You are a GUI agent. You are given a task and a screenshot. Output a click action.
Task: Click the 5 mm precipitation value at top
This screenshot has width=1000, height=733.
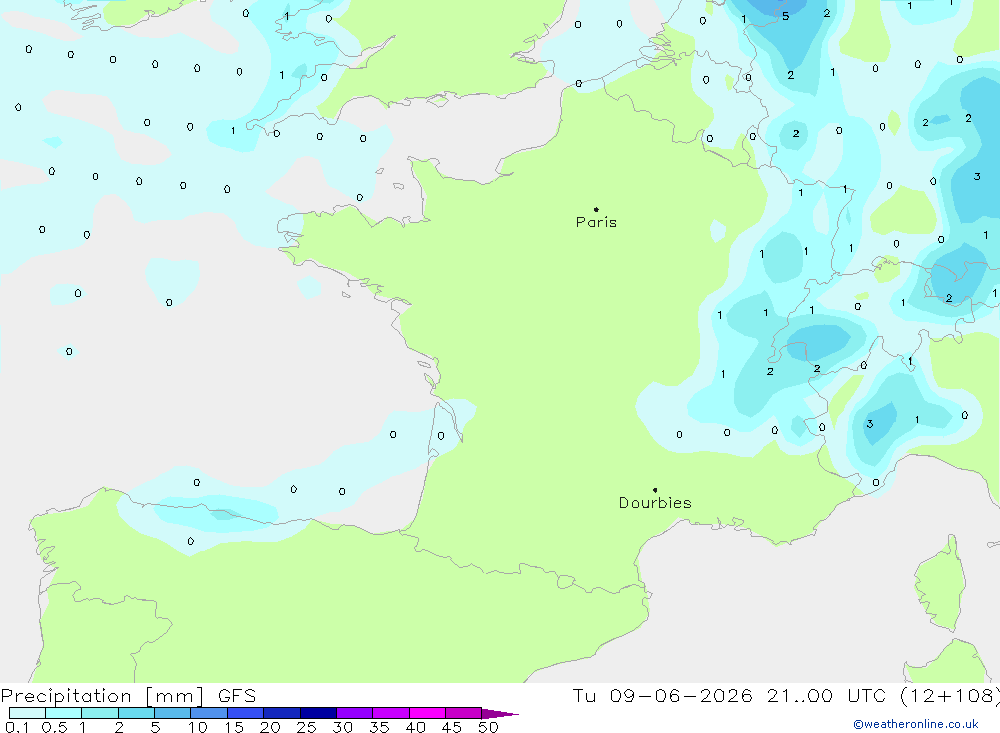click(786, 17)
